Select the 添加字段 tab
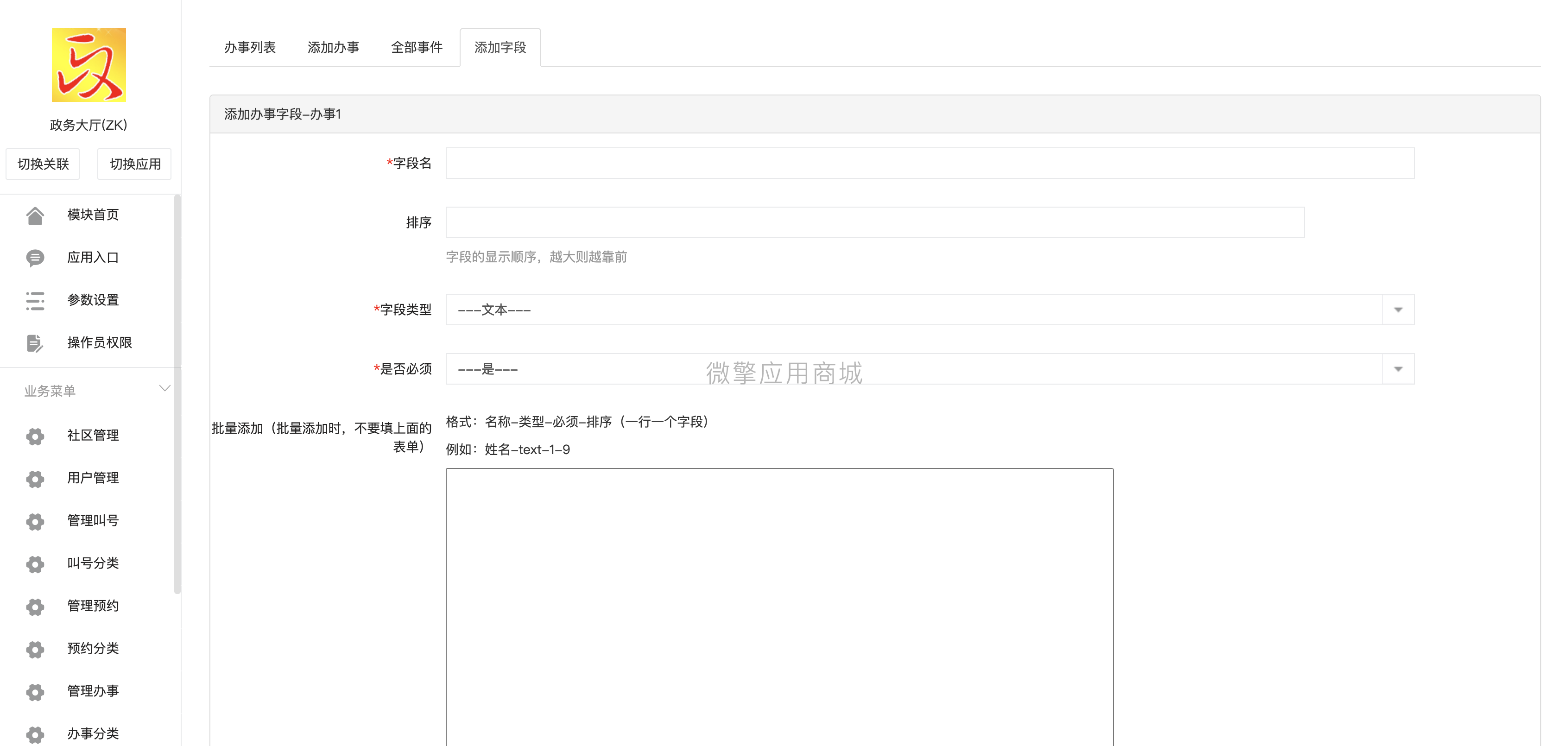Image resolution: width=1568 pixels, height=746 pixels. (500, 47)
